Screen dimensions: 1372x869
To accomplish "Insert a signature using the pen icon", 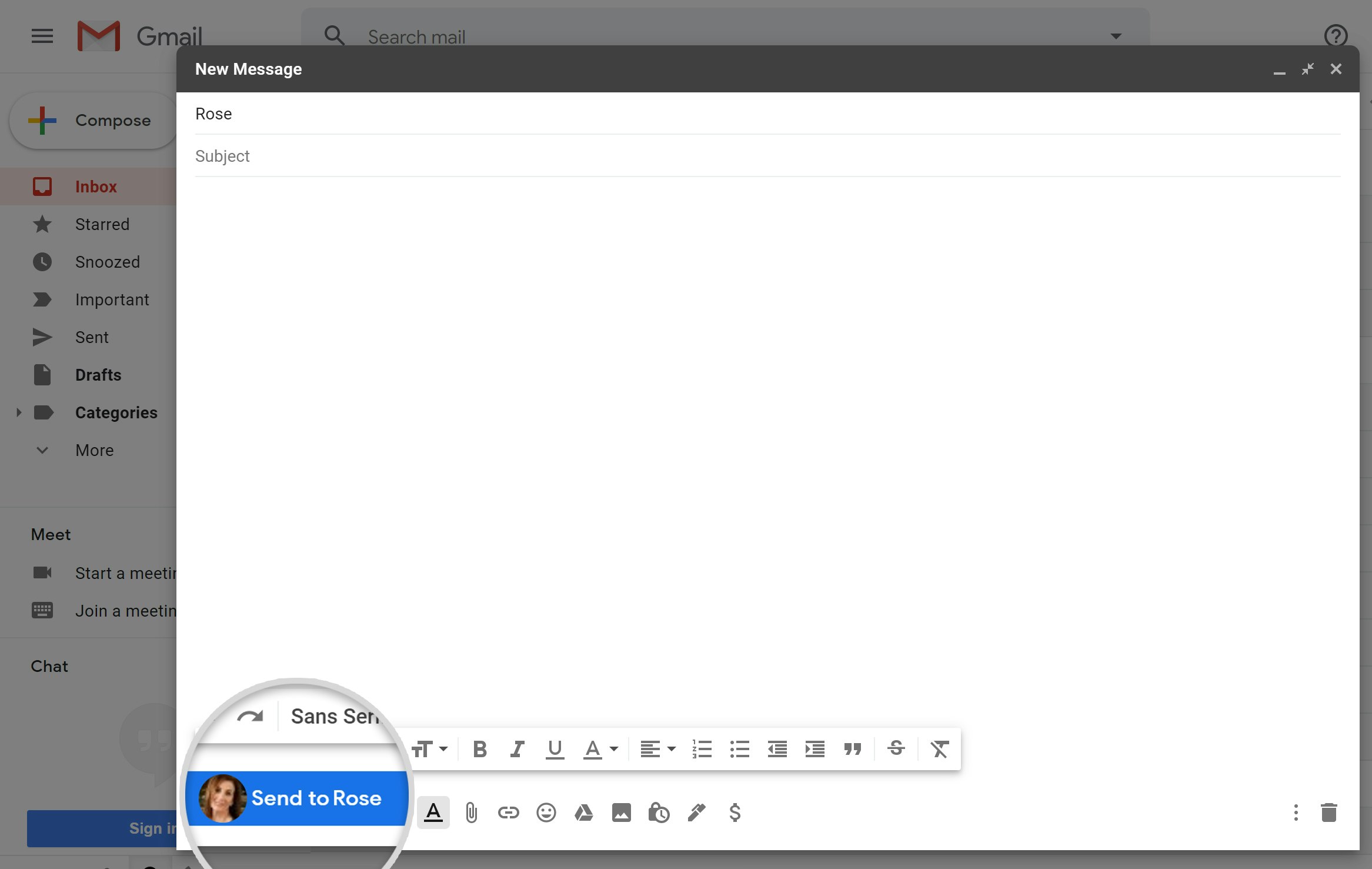I will click(696, 813).
